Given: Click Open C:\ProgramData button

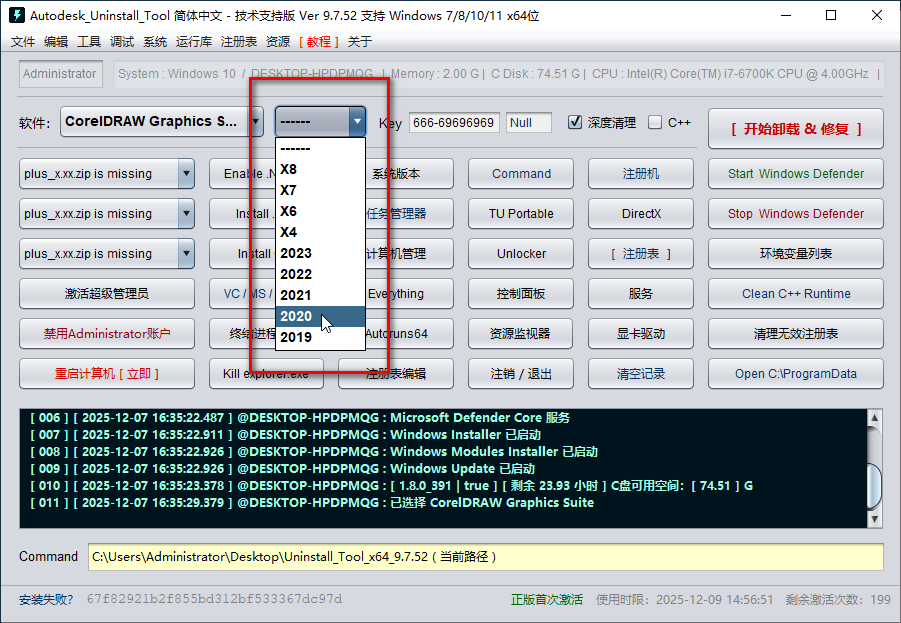Looking at the screenshot, I should (796, 374).
